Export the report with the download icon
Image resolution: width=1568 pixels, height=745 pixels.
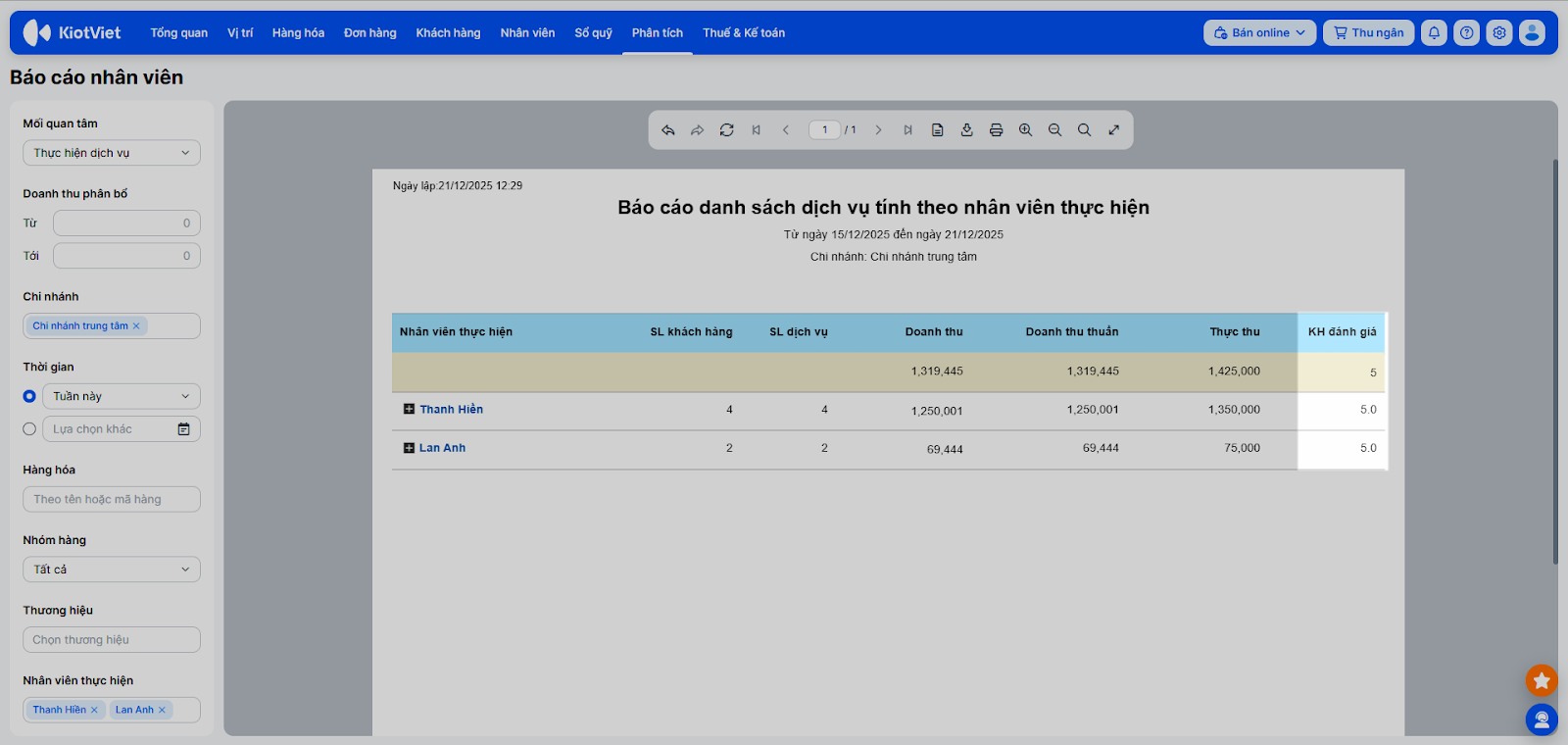[x=967, y=129]
